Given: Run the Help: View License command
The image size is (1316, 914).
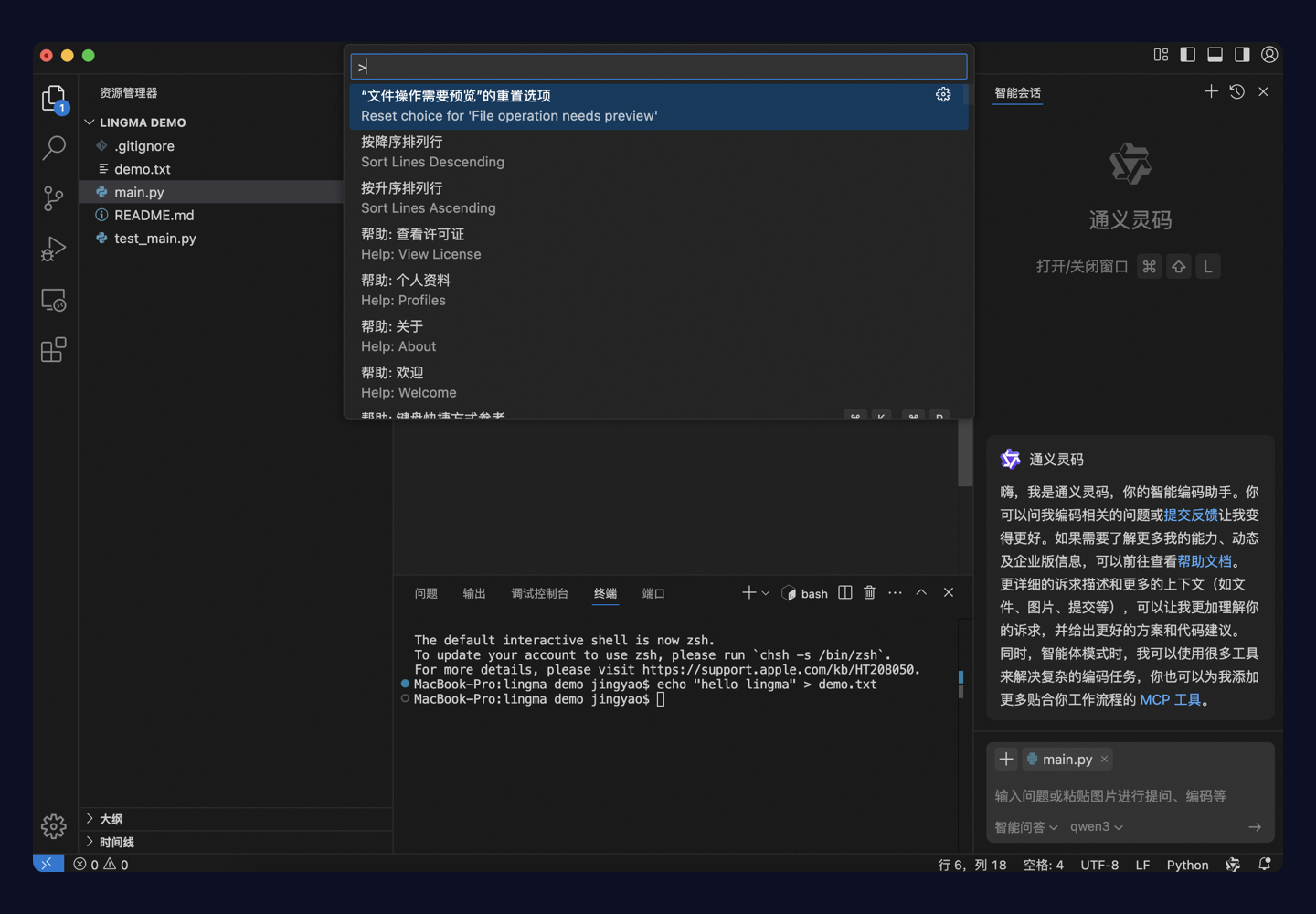Looking at the screenshot, I should 659,244.
